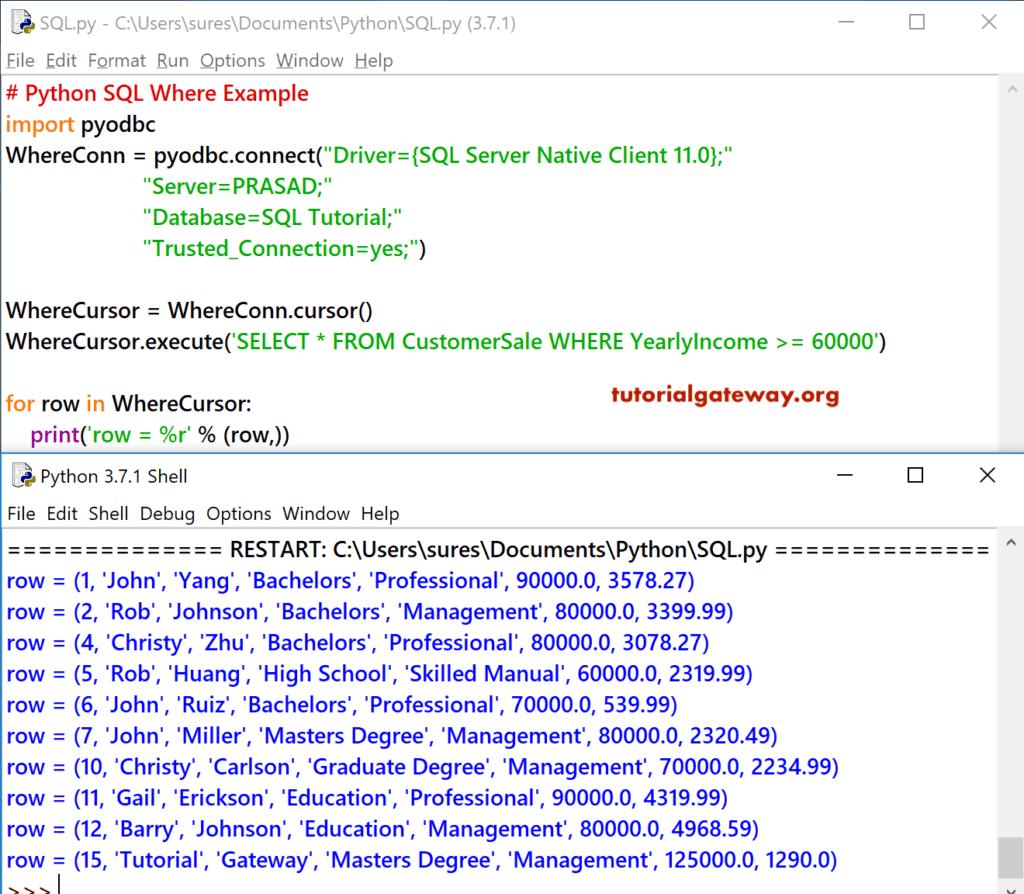Click the Python logo in the shell title bar

tap(21, 476)
